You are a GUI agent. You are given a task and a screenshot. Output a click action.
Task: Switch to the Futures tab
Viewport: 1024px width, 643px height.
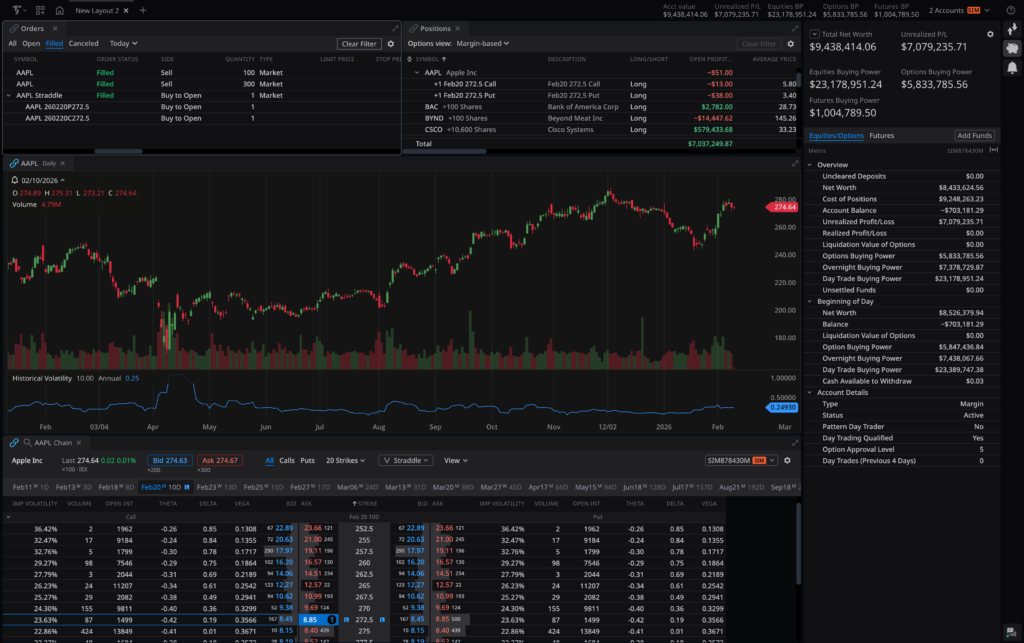[x=881, y=135]
